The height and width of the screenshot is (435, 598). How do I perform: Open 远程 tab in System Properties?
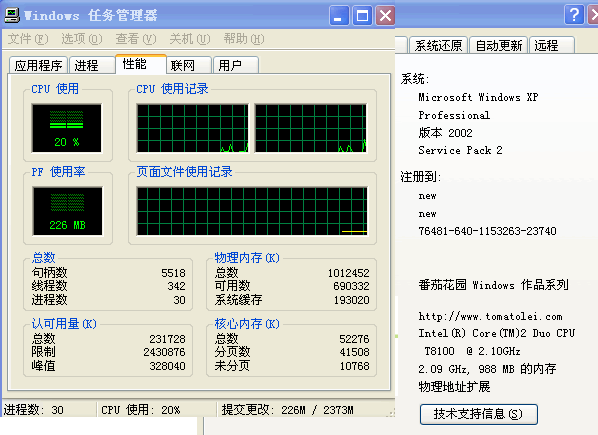tap(552, 45)
